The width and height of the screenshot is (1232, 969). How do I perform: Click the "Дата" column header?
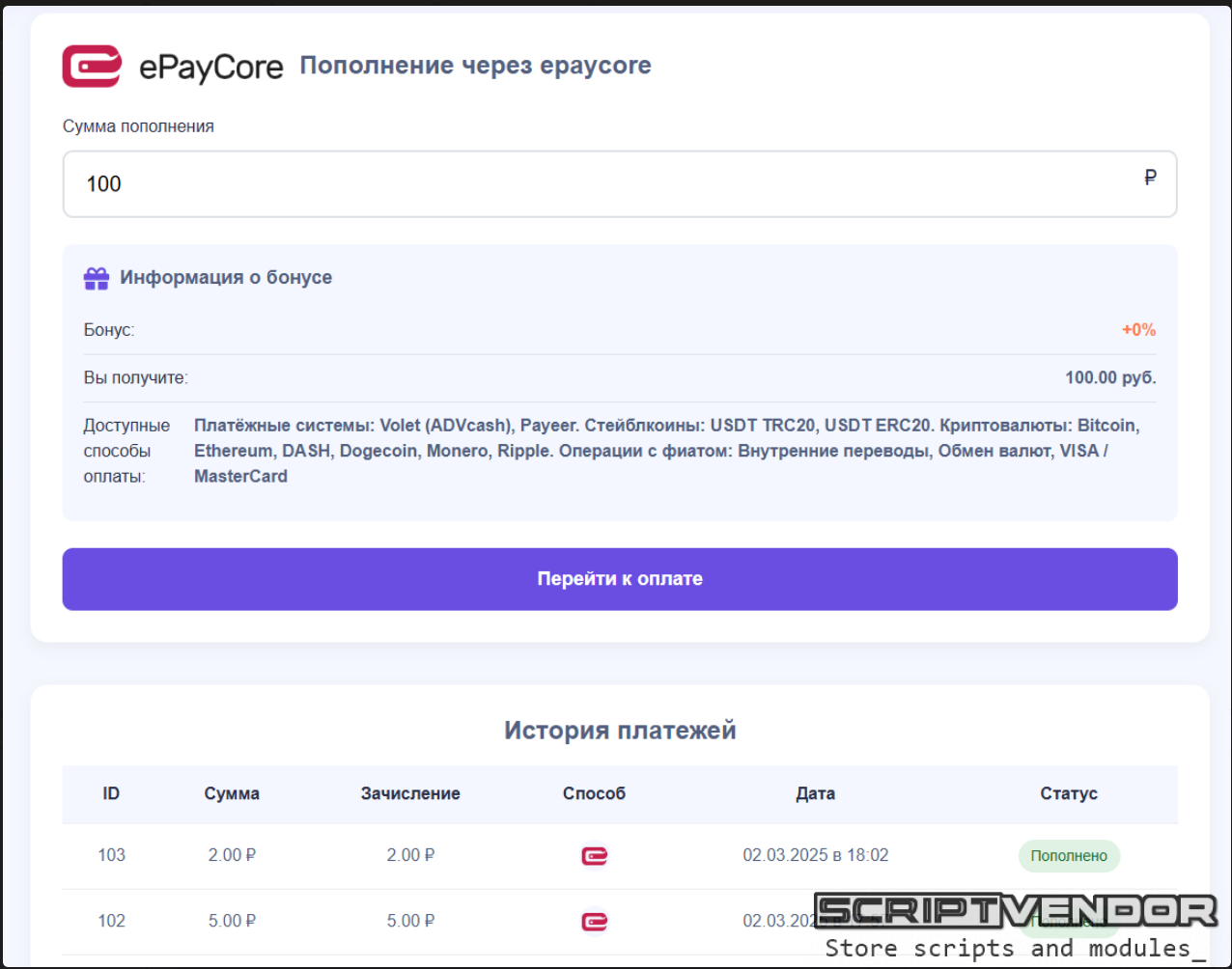[x=816, y=793]
